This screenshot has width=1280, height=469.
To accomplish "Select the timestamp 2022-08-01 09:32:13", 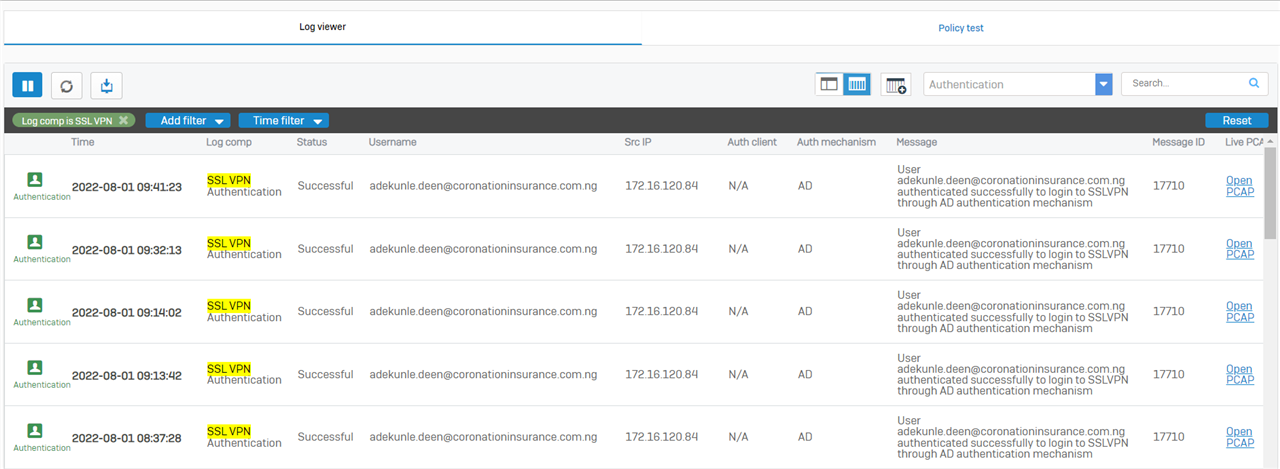I will click(127, 250).
